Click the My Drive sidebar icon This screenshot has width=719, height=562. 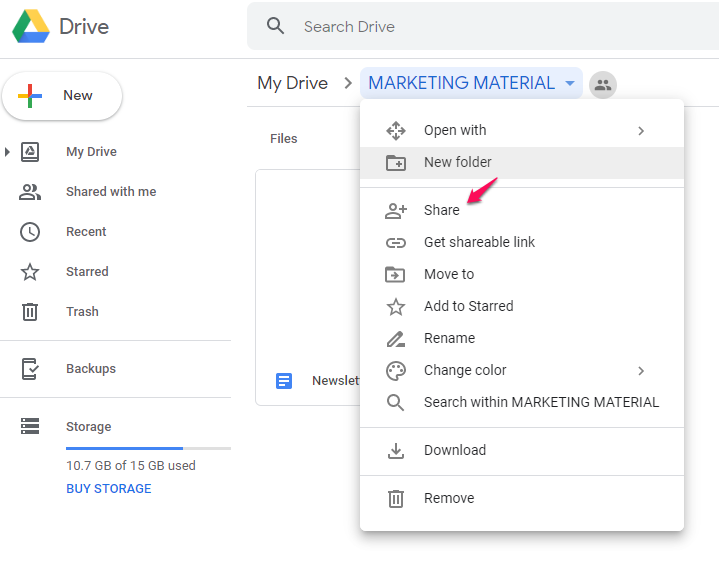pyautogui.click(x=30, y=152)
